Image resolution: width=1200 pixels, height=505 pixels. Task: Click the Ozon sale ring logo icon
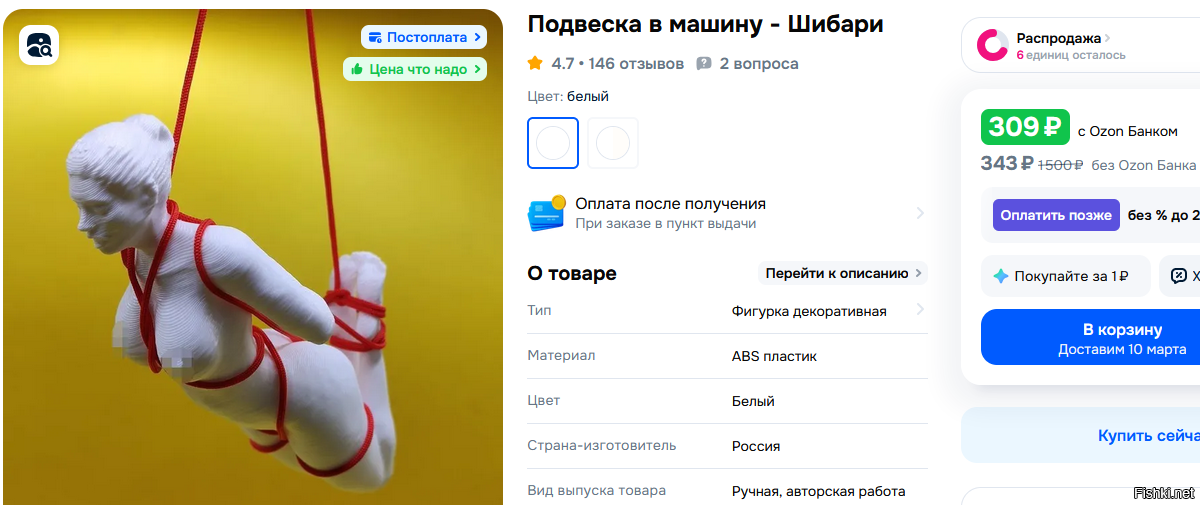[993, 45]
